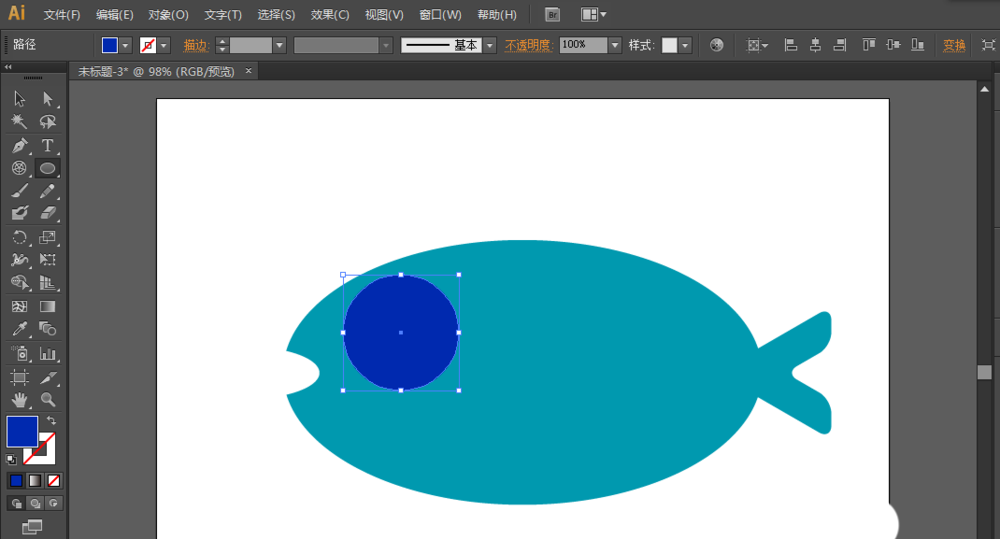
Task: Switch to 未标题-3* document tab
Action: click(156, 71)
